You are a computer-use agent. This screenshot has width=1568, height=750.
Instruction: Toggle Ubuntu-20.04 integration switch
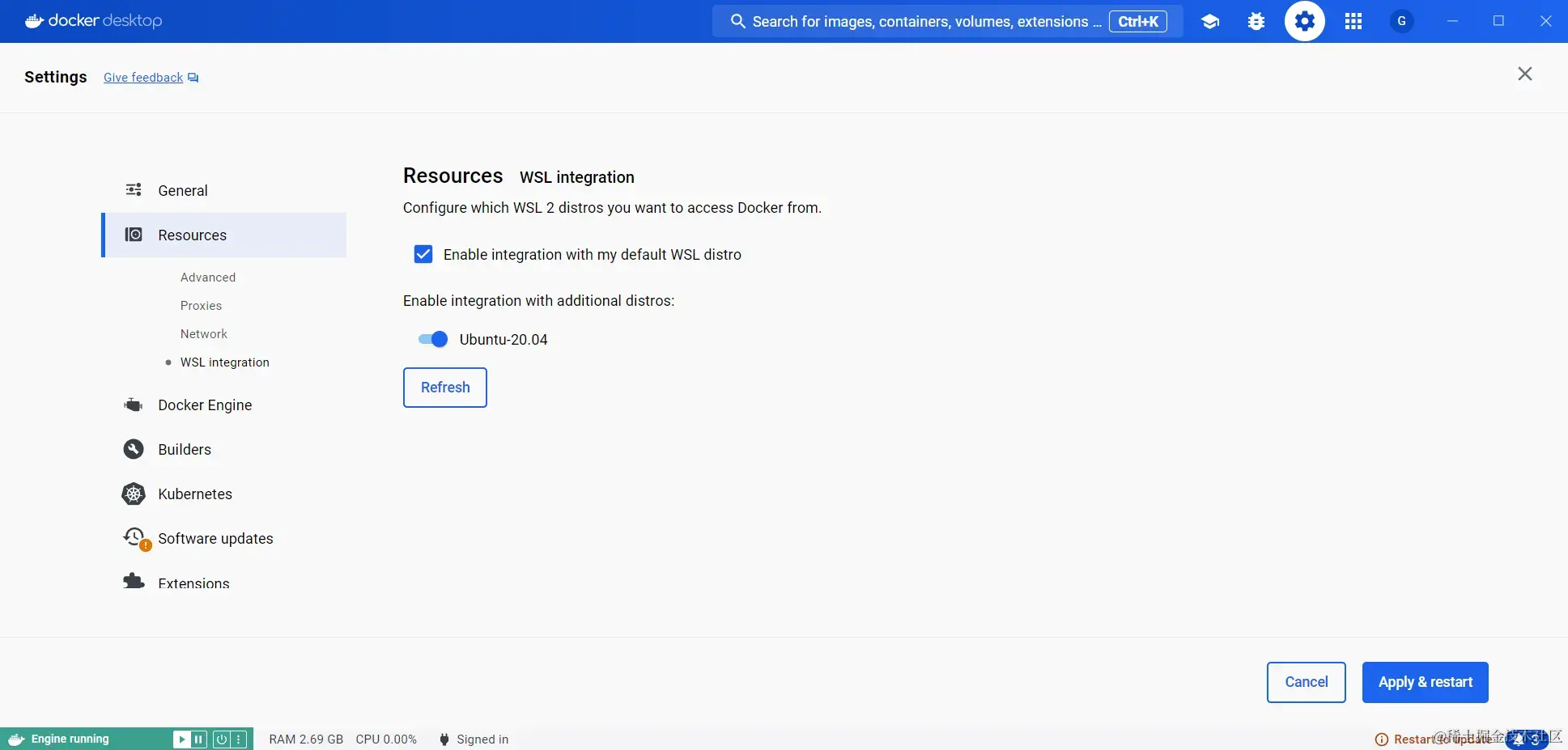[433, 339]
